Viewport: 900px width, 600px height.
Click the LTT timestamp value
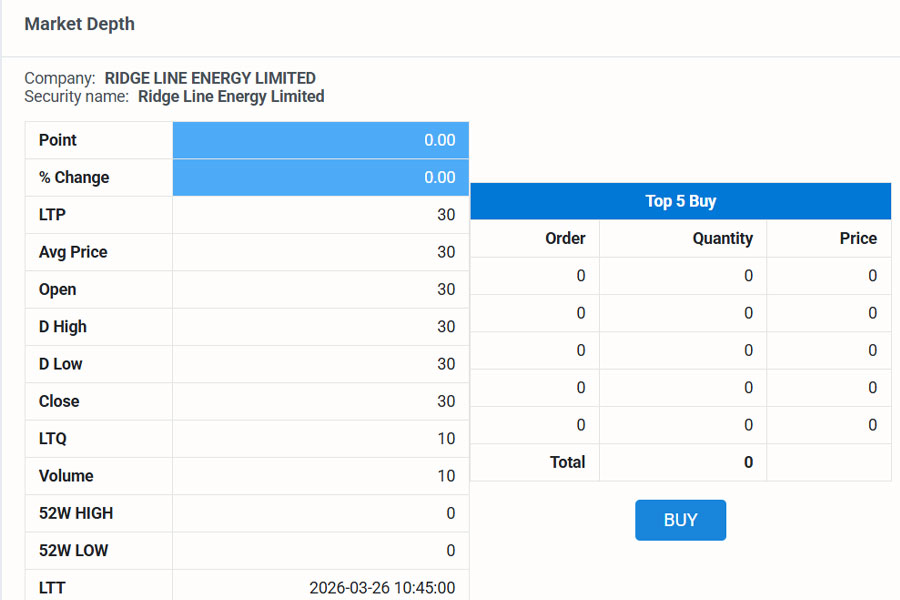382,588
